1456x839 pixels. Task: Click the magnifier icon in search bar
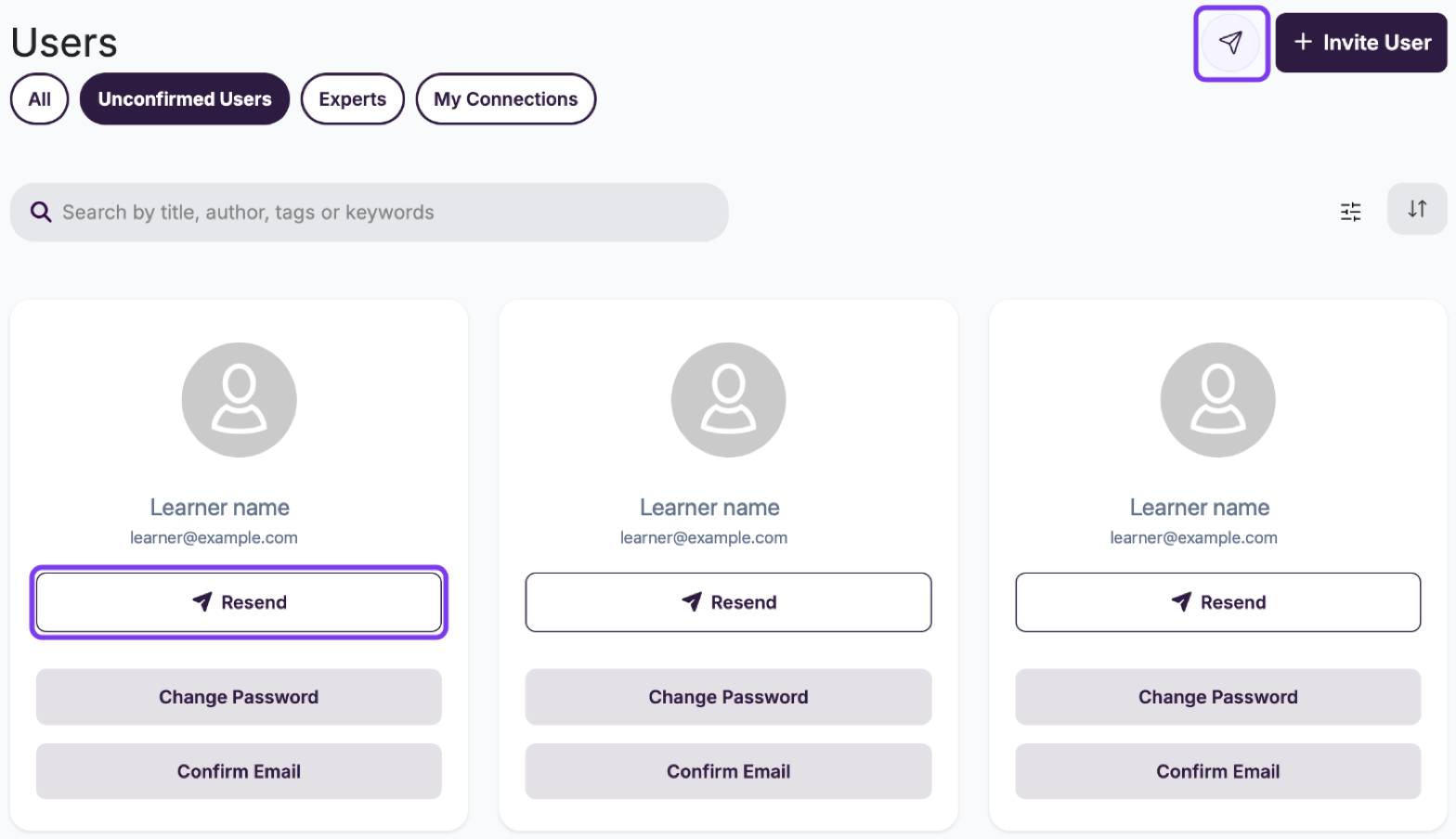click(41, 213)
